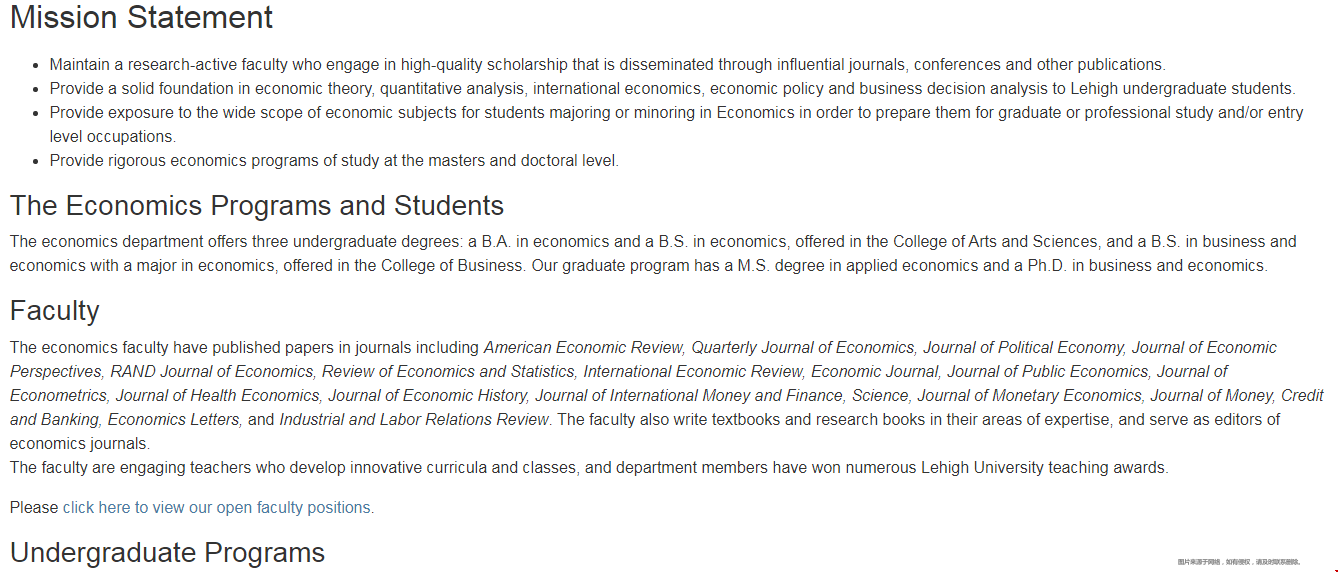Click the Journal of Political Economy text
1338x572 pixels.
1023,347
